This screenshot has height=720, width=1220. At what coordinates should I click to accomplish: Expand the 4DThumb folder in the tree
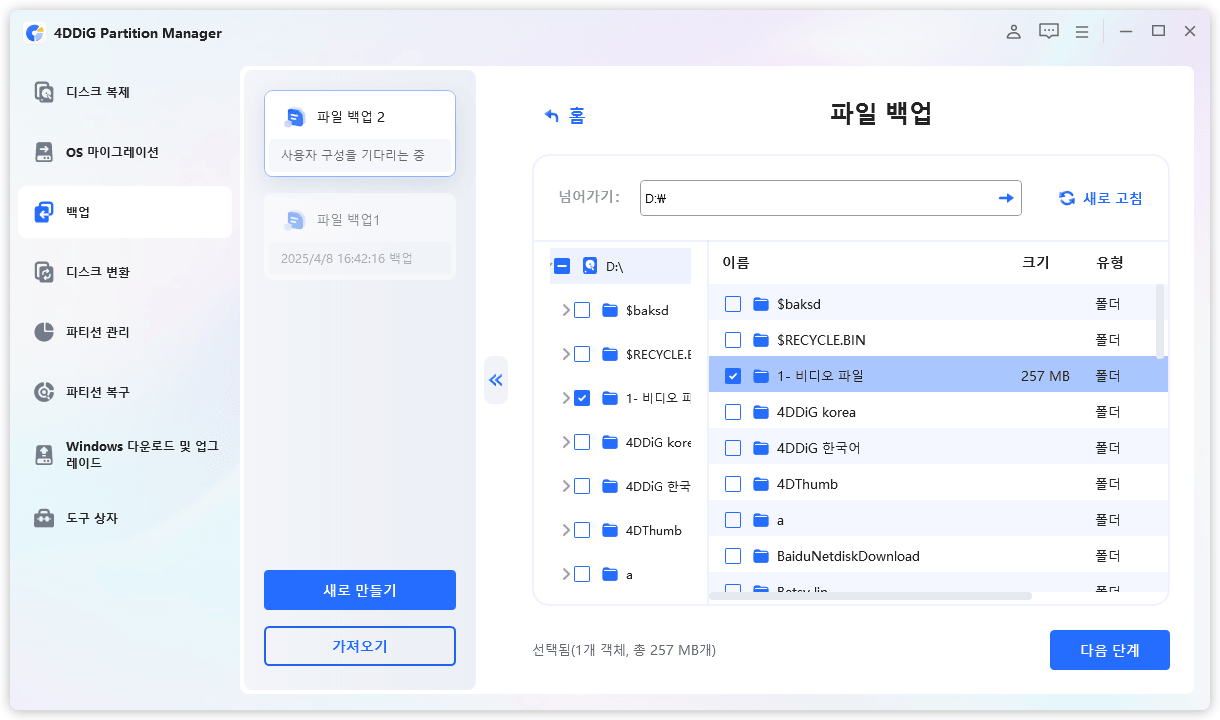pyautogui.click(x=565, y=530)
